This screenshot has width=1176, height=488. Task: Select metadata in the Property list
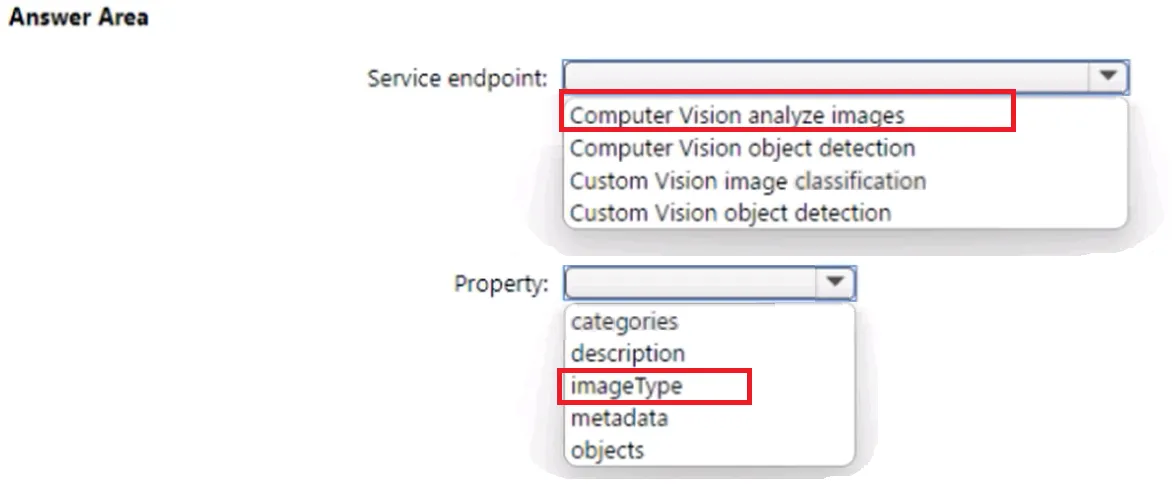pyautogui.click(x=619, y=418)
